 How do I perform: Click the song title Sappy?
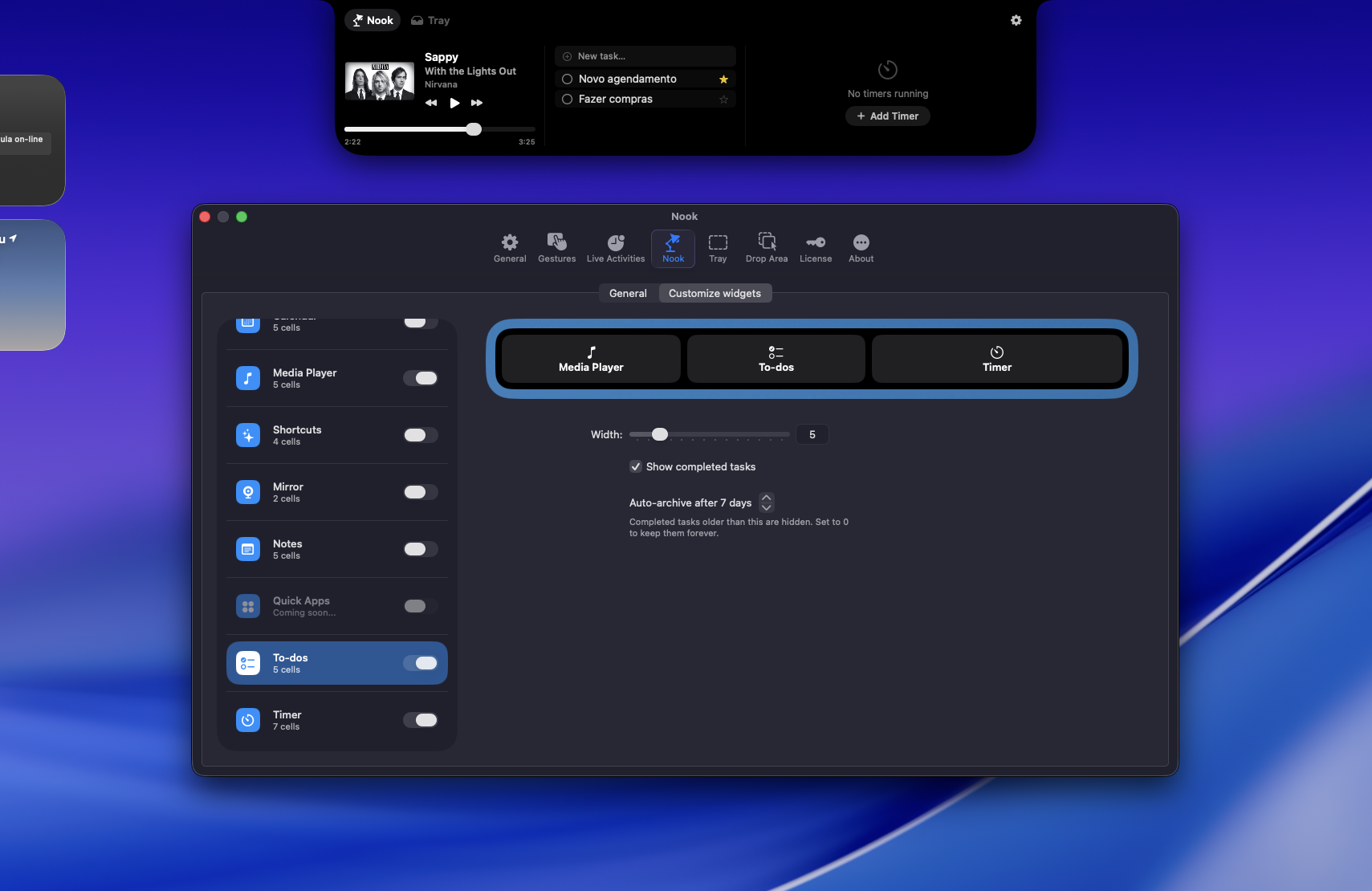pyautogui.click(x=442, y=57)
